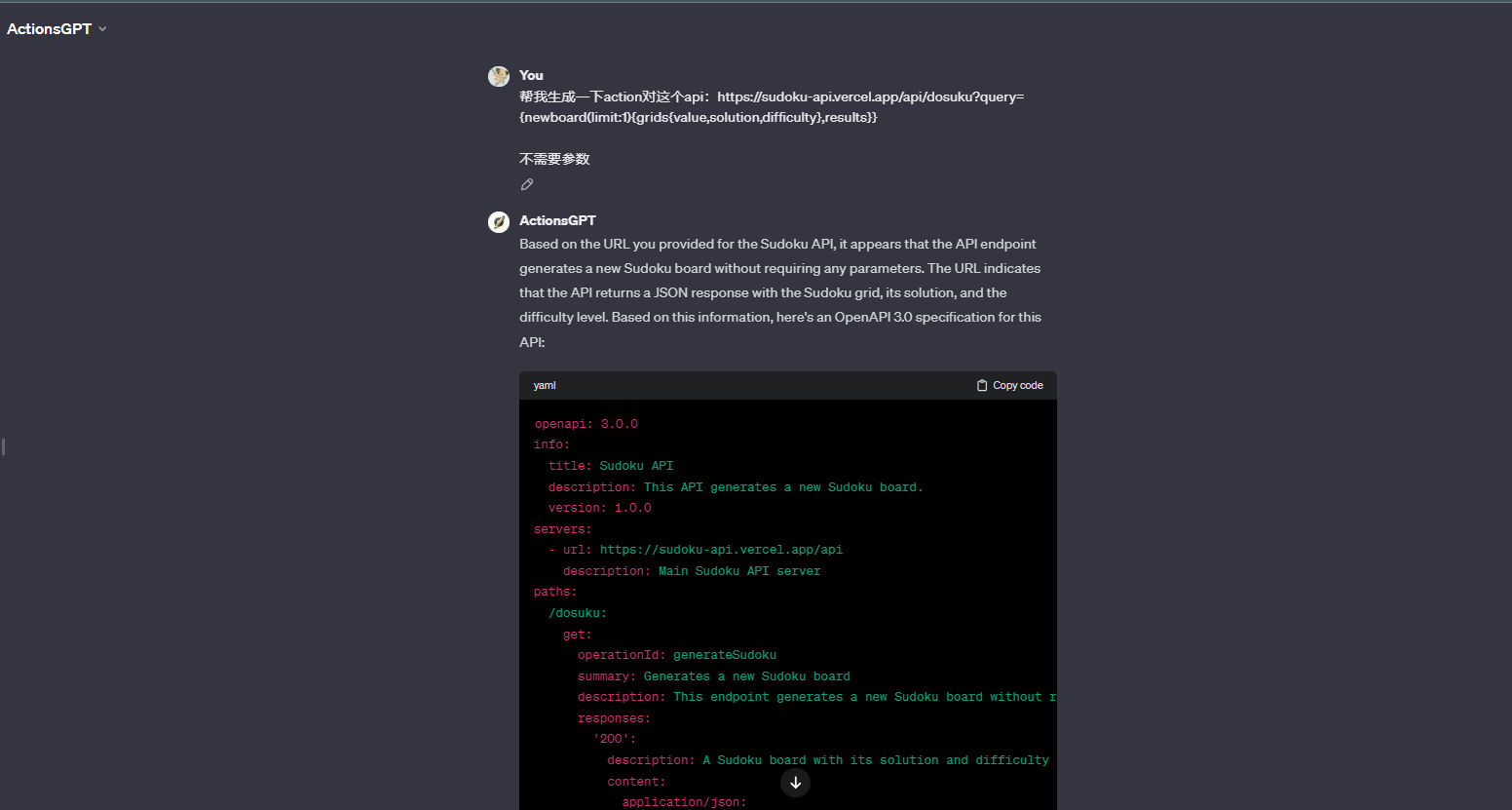1512x810 pixels.
Task: Click the 'application/json:' line
Action: click(684, 802)
